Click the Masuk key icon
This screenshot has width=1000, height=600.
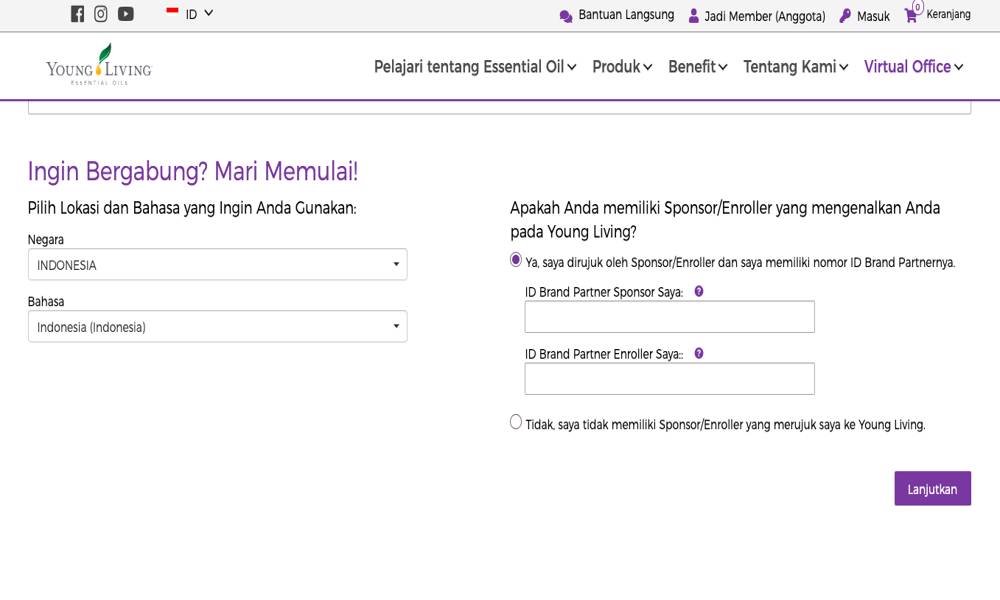click(845, 16)
